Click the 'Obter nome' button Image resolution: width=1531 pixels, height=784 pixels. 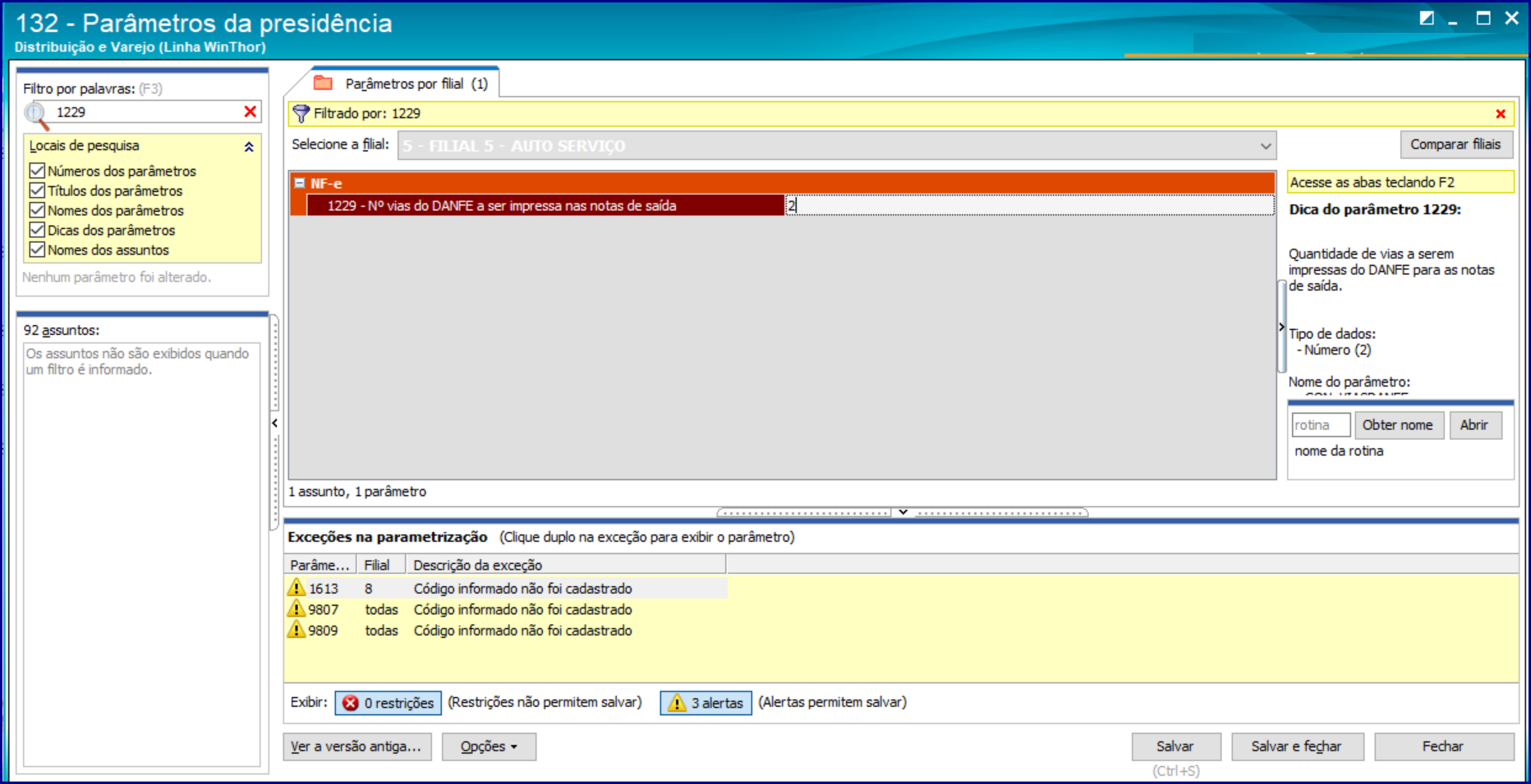click(x=1398, y=425)
